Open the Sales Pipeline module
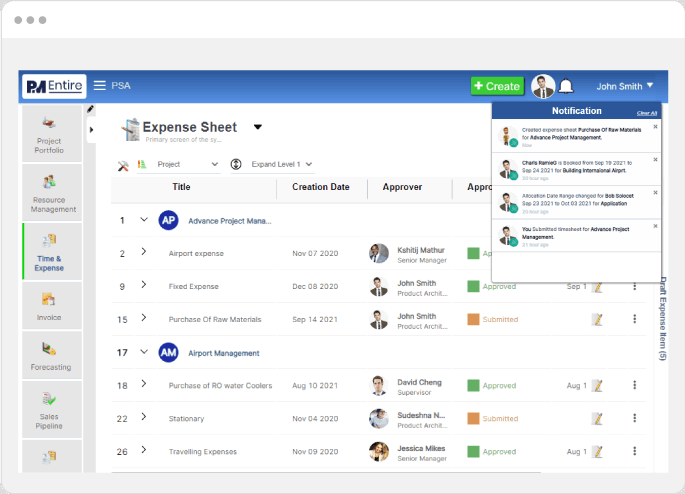Image resolution: width=685 pixels, height=494 pixels. point(50,410)
